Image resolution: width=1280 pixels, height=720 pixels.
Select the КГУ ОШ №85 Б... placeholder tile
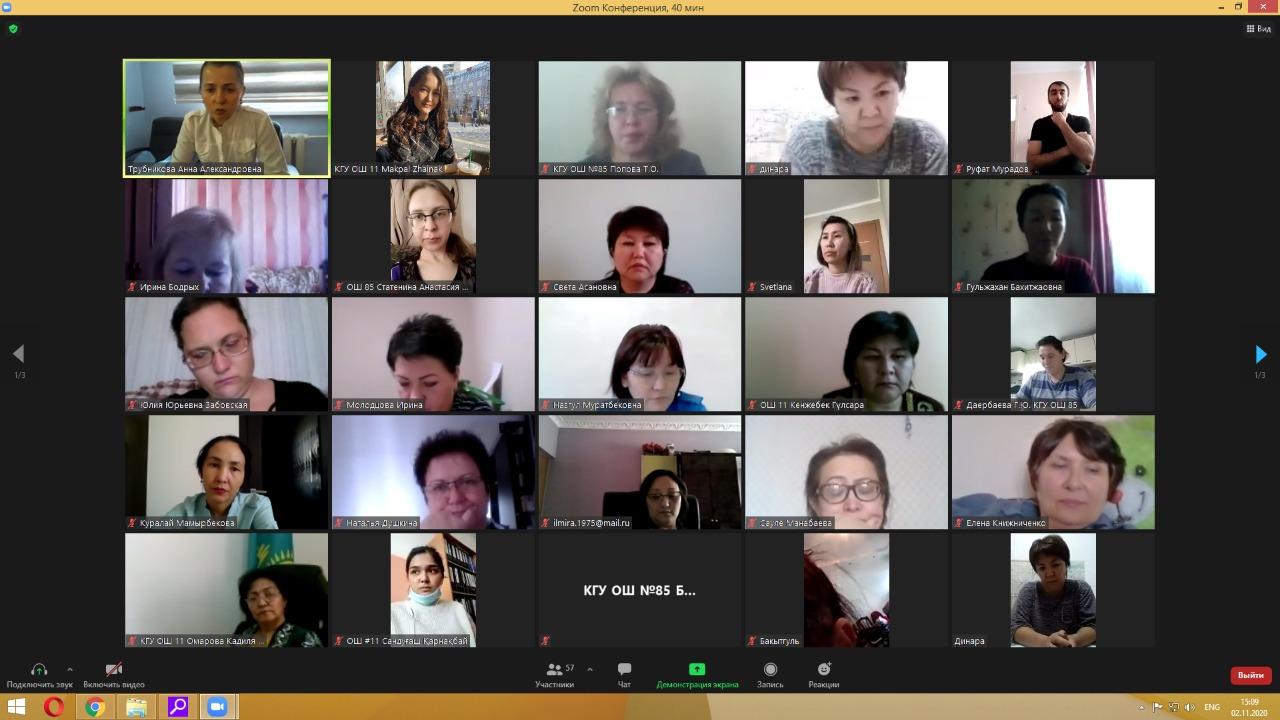coord(640,590)
